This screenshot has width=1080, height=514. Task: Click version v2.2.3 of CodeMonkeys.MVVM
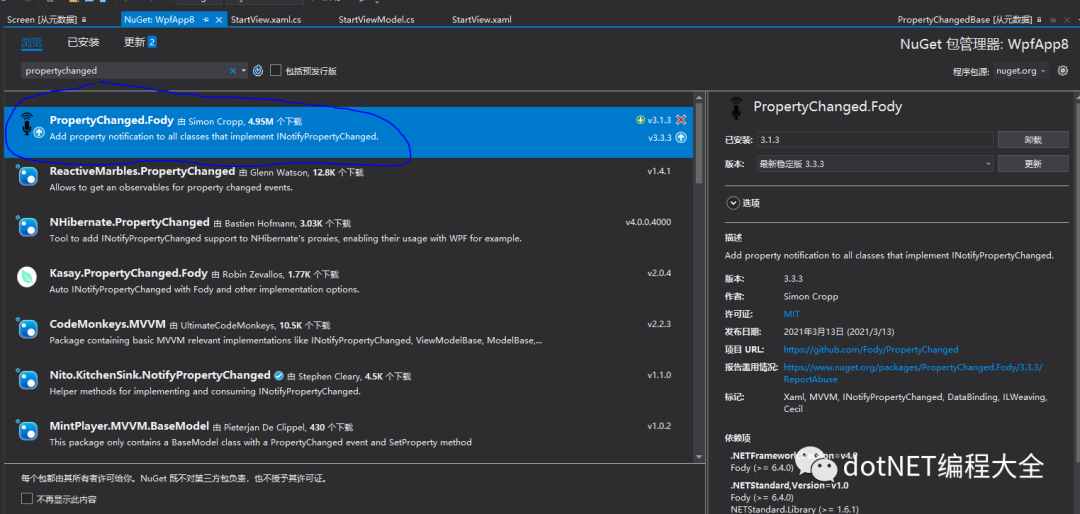(x=658, y=324)
